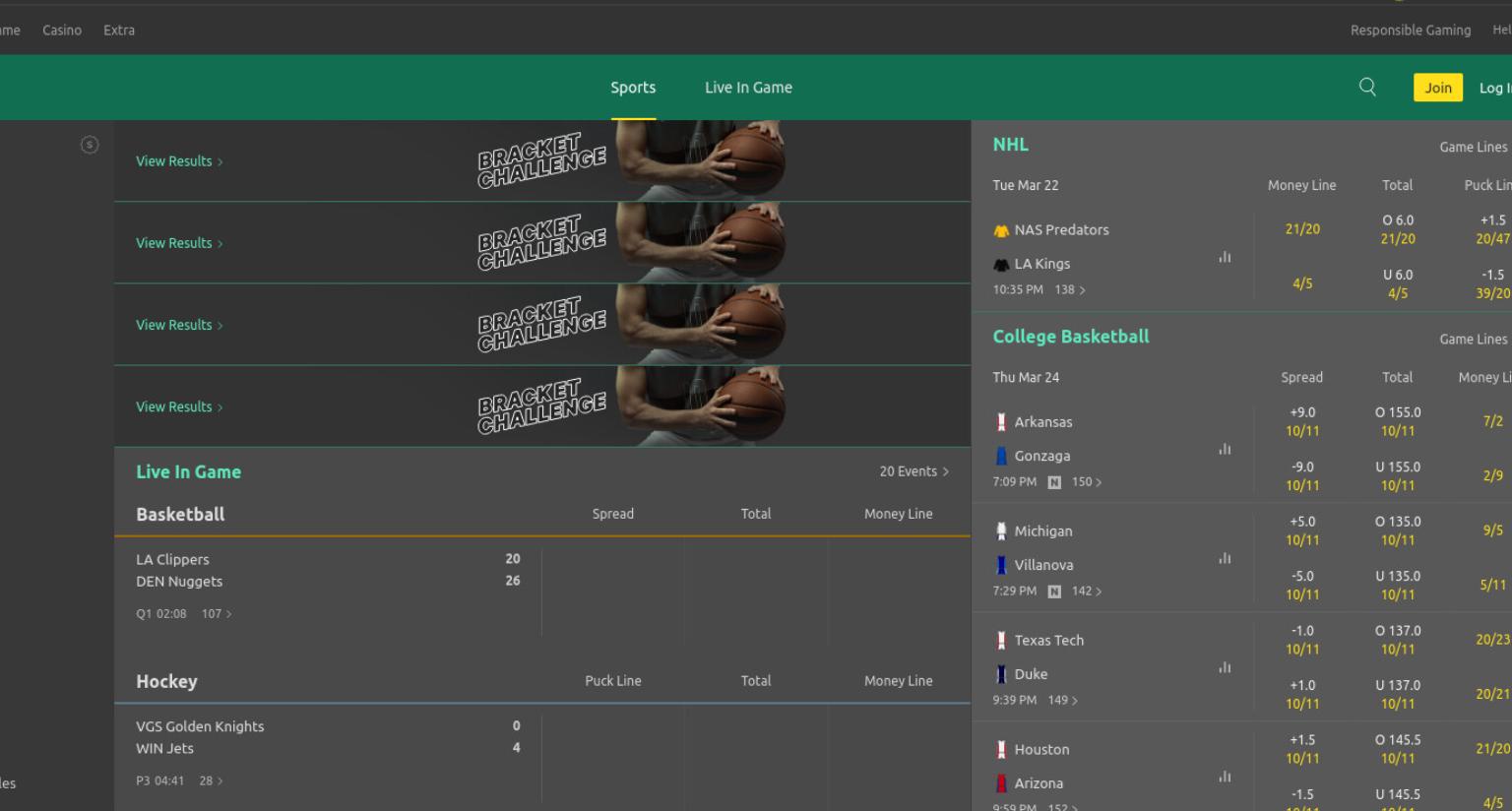Open stats icon for Texas Tech vs Duke

tap(1225, 667)
